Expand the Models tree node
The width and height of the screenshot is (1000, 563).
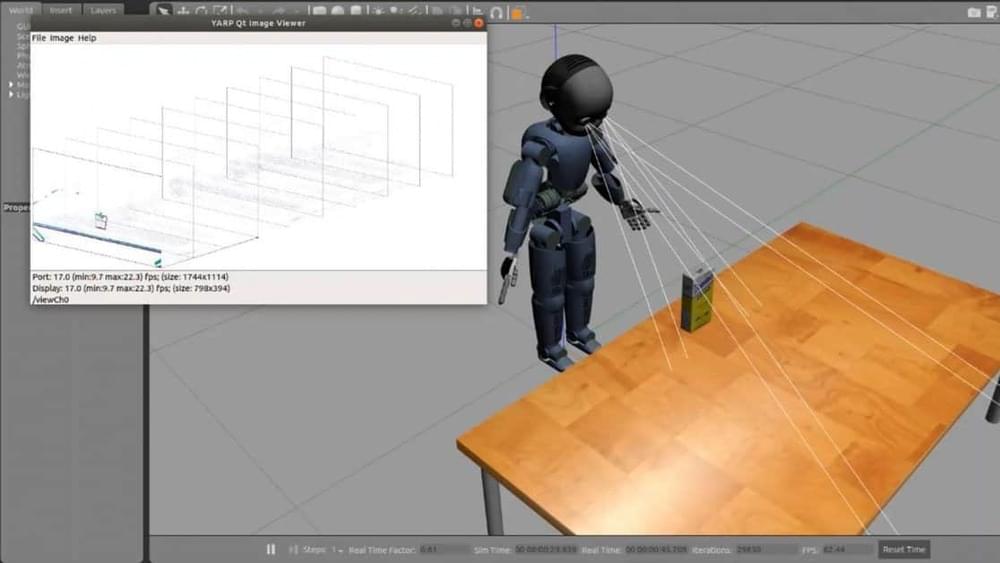point(12,85)
